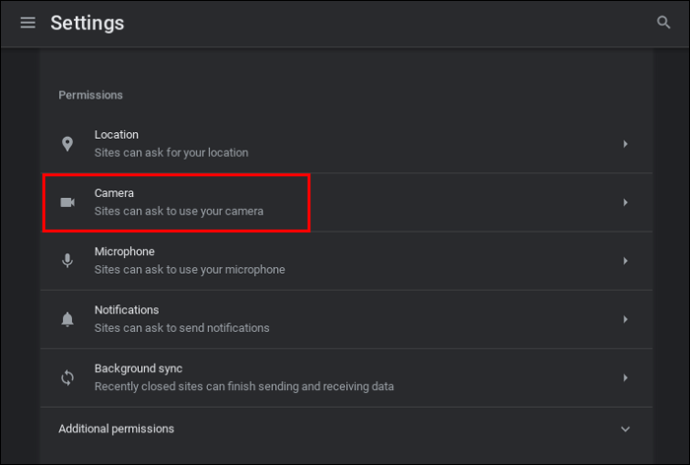Screen dimensions: 690x465
Task: Open Background sync row arrow
Action: click(x=625, y=377)
